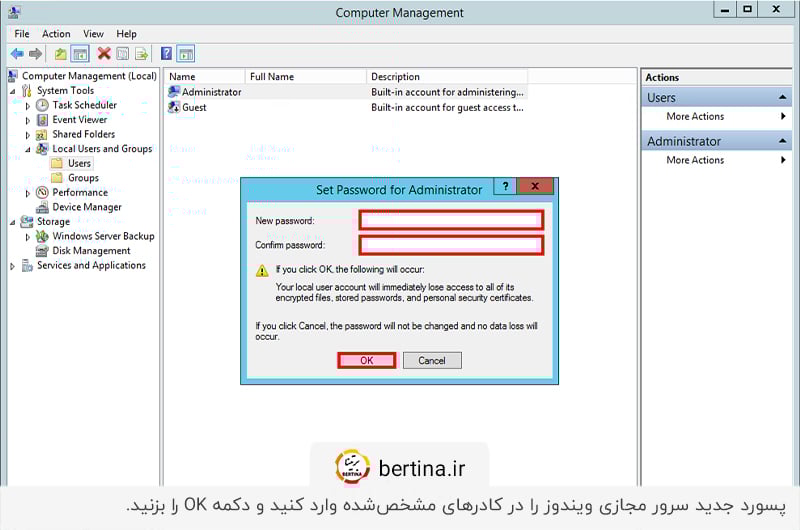Screen dimensions: 800x530
Task: Select Computer Management (Local) root node
Action: pyautogui.click(x=89, y=76)
